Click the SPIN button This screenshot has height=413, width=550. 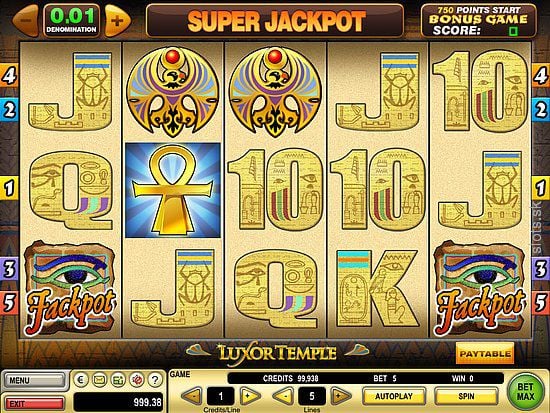466,396
